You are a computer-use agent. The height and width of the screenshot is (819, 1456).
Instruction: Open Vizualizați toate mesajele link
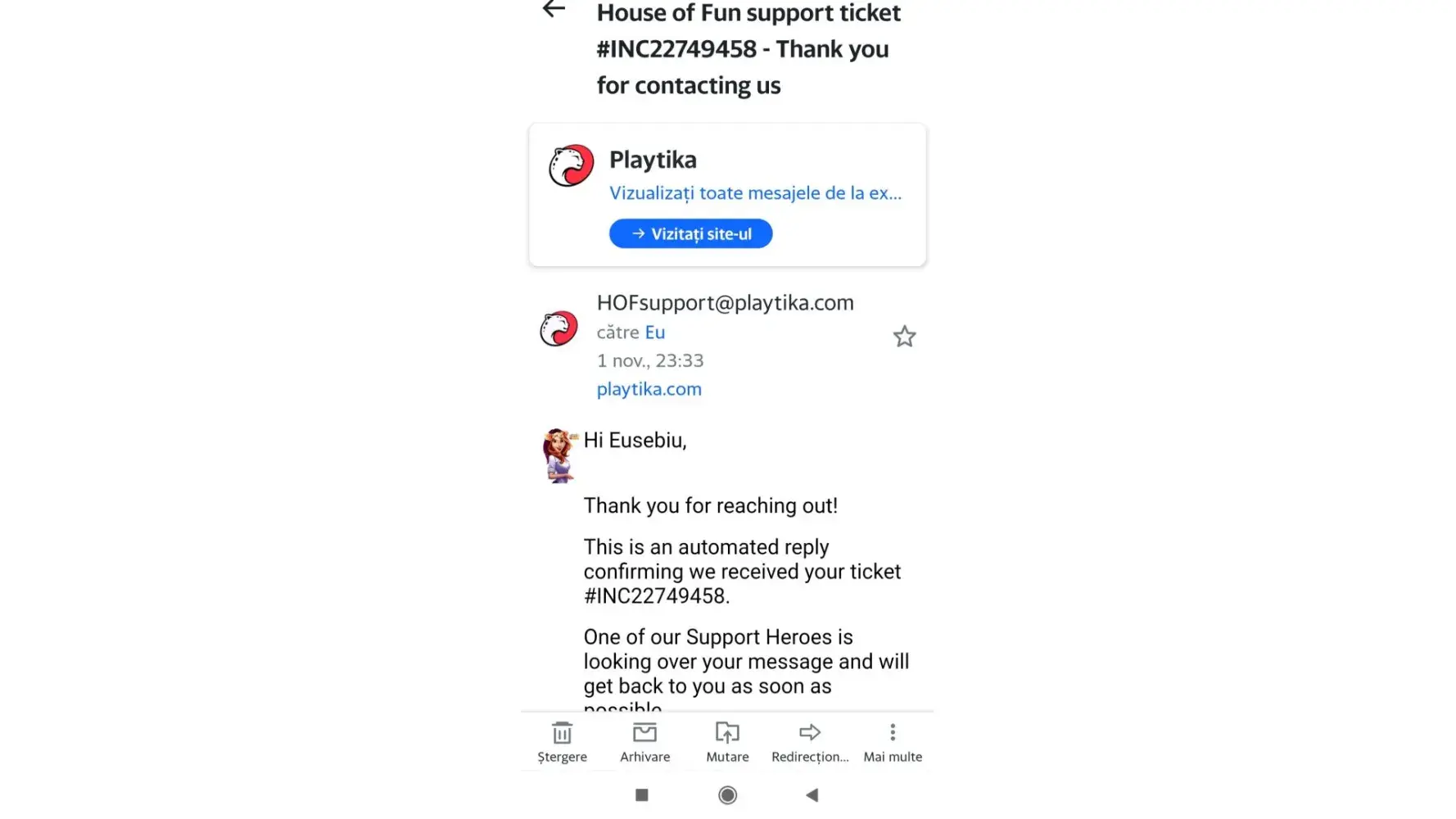(755, 193)
